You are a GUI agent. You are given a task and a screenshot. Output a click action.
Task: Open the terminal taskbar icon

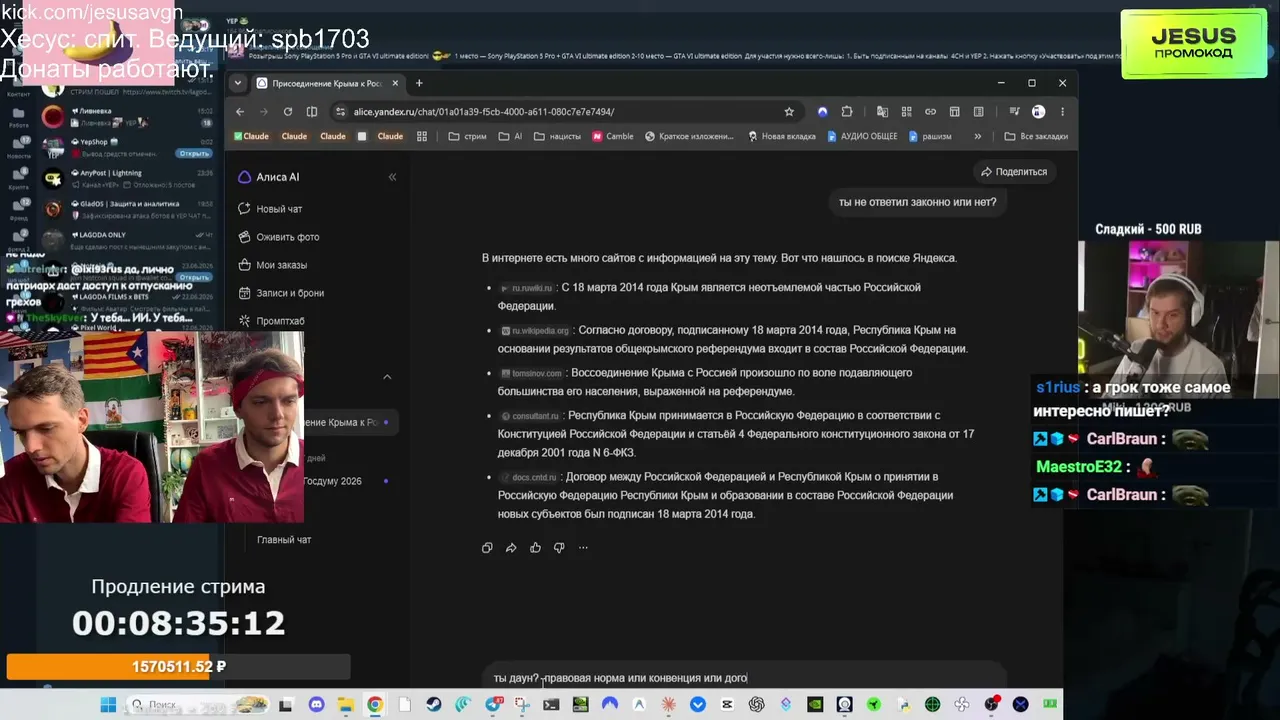[551, 705]
